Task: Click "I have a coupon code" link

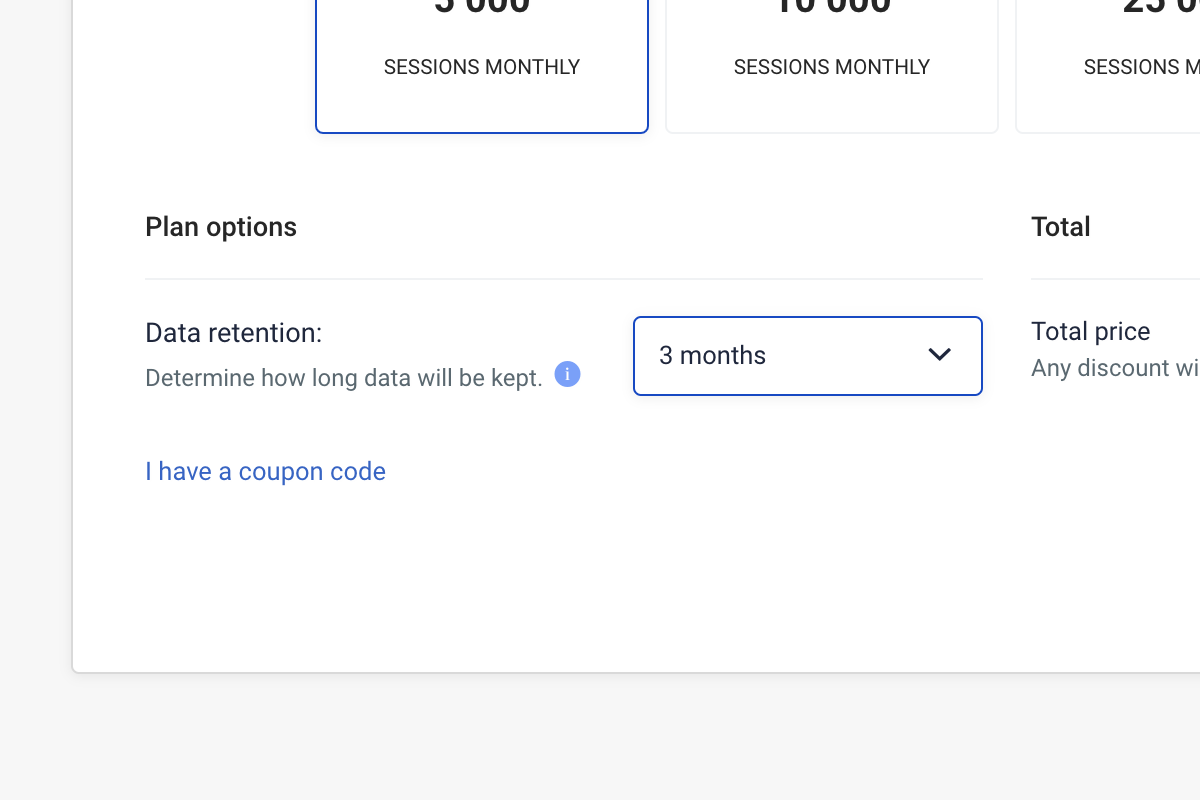Action: pos(265,471)
